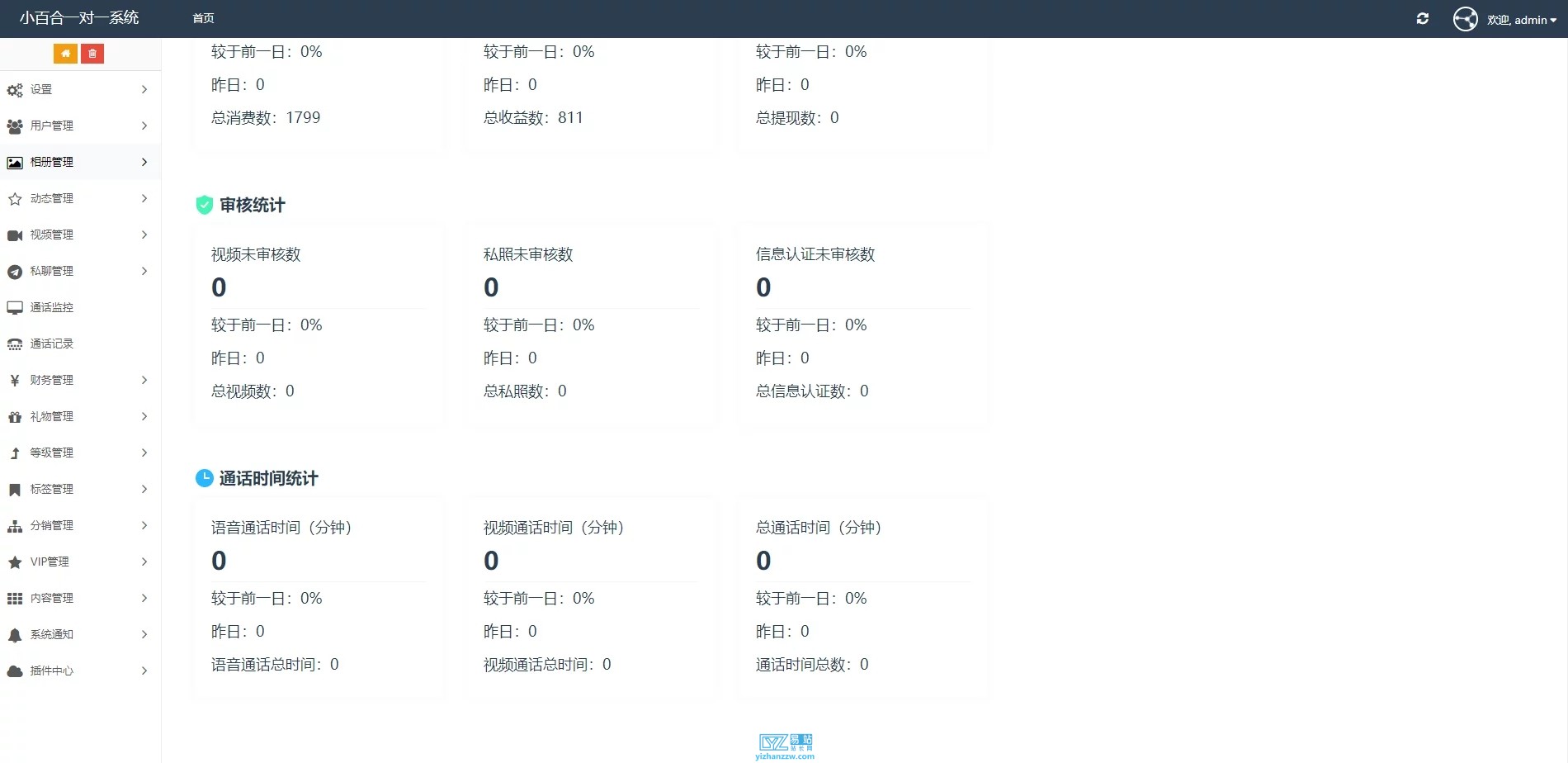Click the 通话记录 sidebar entry
The image size is (1568, 763).
(50, 344)
